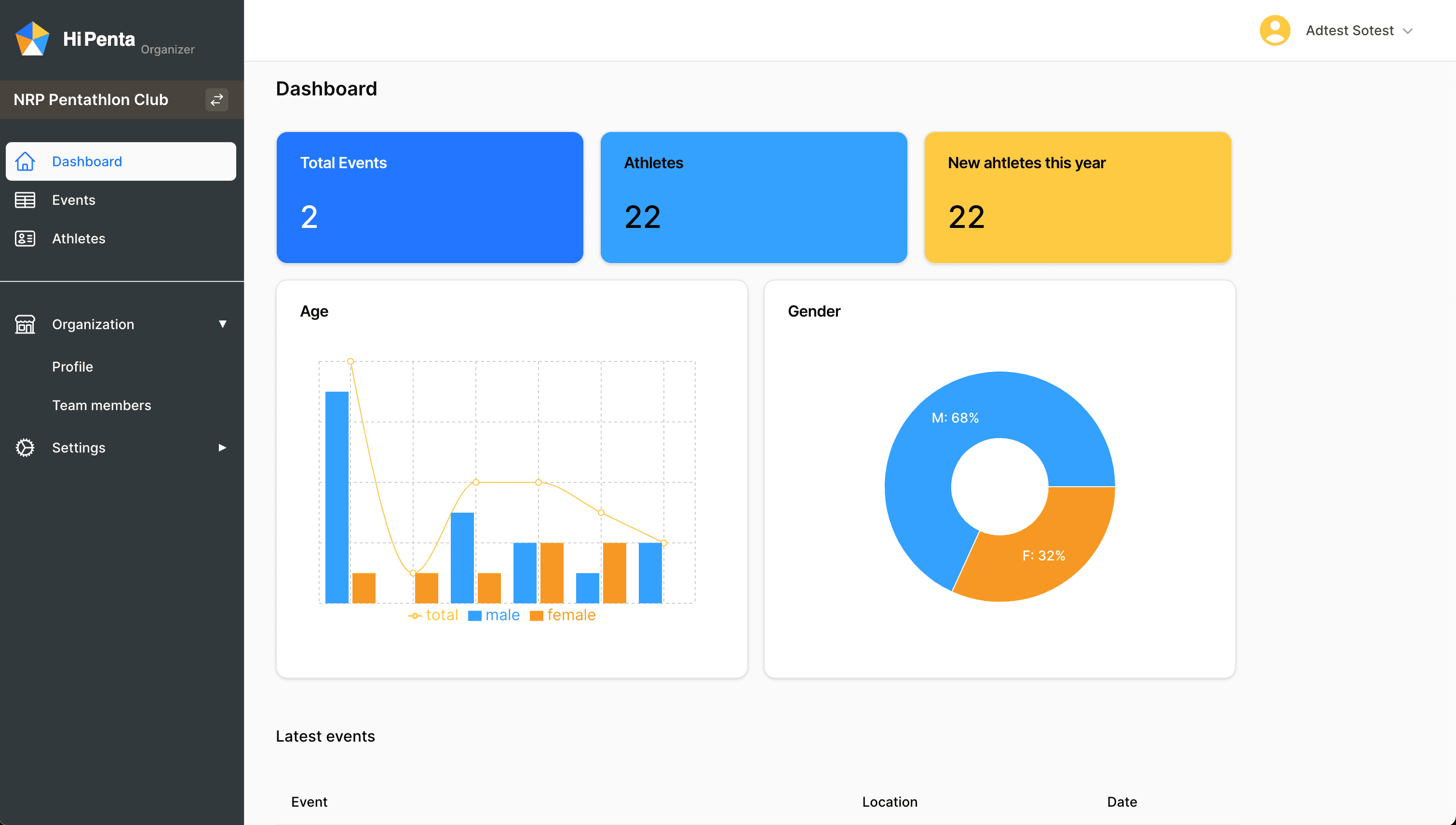Screen dimensions: 1456x825
Task: Click the Date column header
Action: 1121,802
